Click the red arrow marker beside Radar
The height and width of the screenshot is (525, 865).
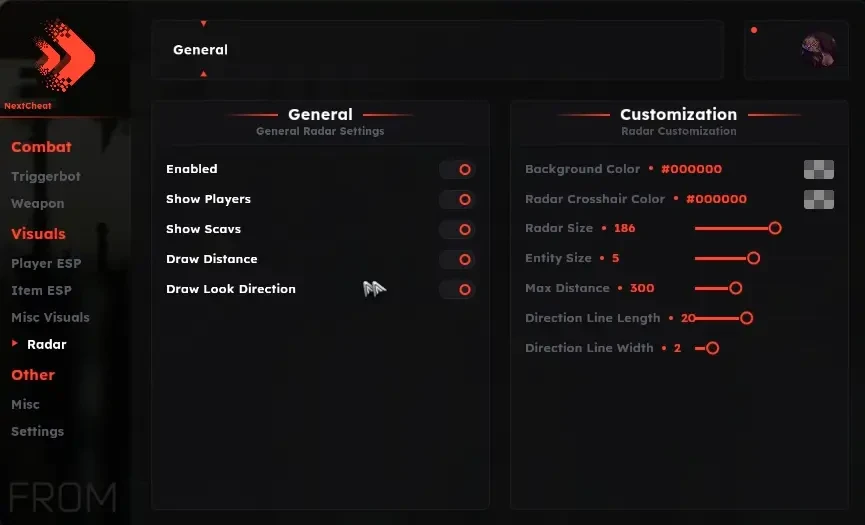click(x=15, y=343)
